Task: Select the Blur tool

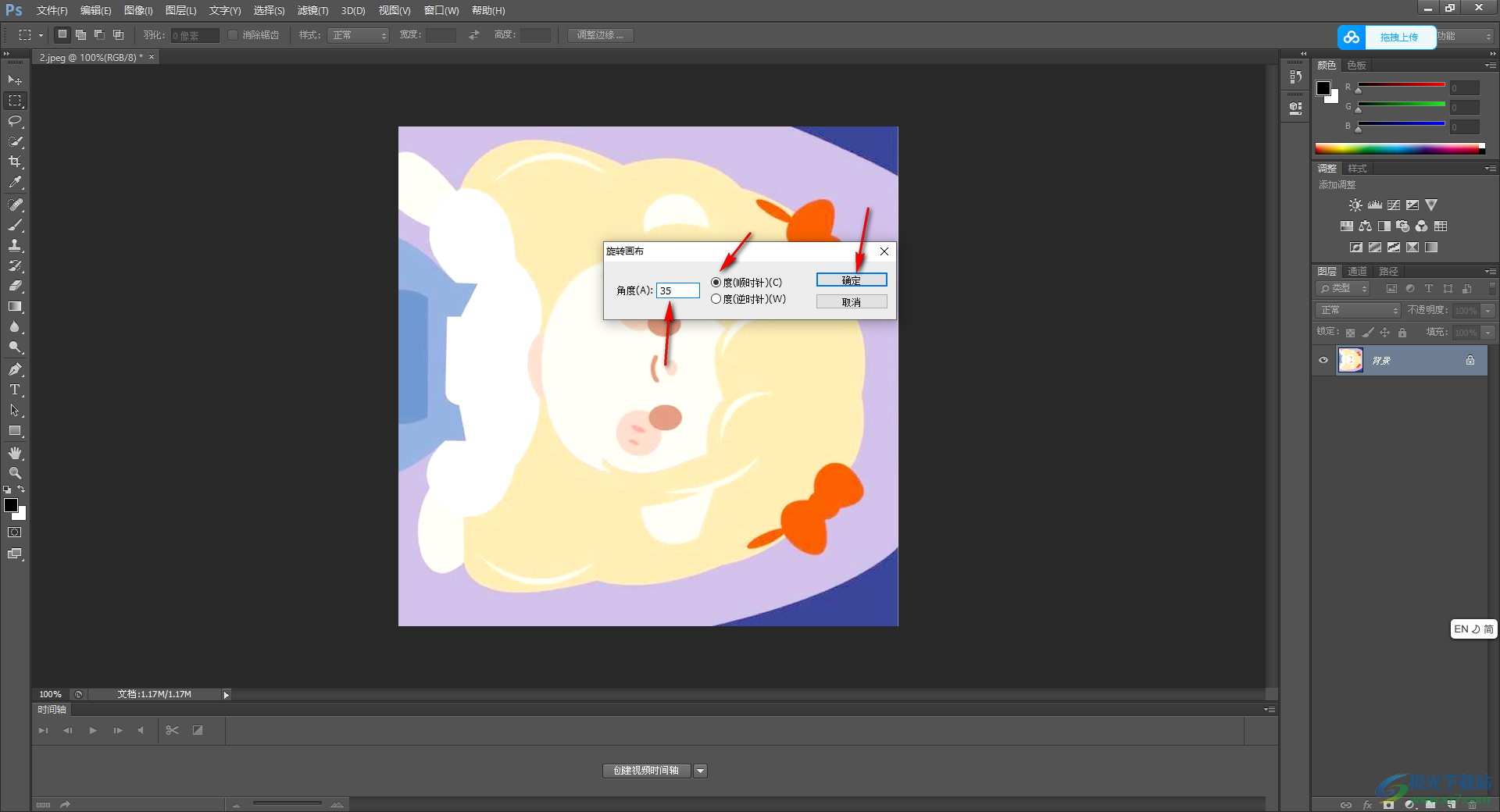Action: click(15, 327)
